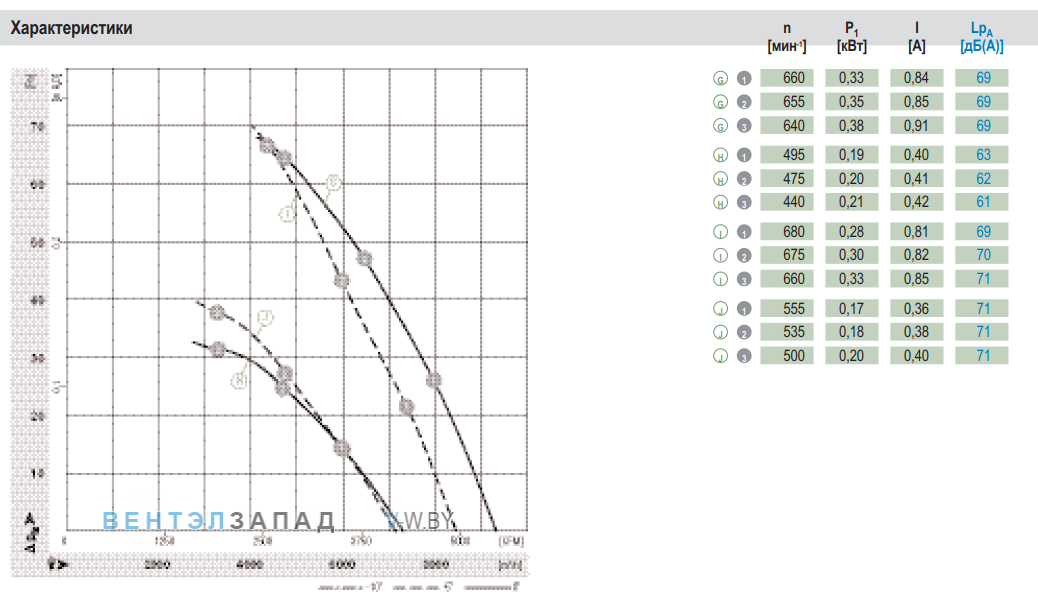
Task: Click the number 2 circle in the 655 rpm row
Action: 744,102
